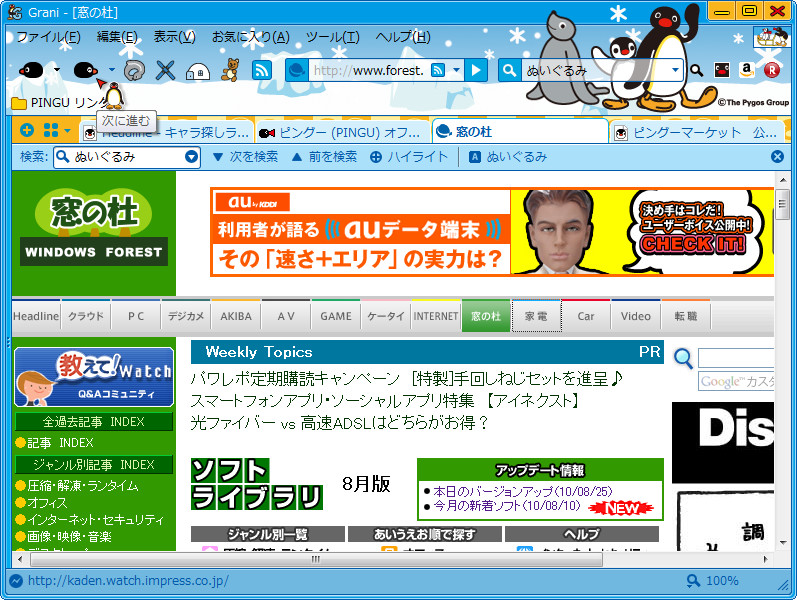Open the 表示(V) menu
This screenshot has width=797, height=600.
[x=174, y=37]
